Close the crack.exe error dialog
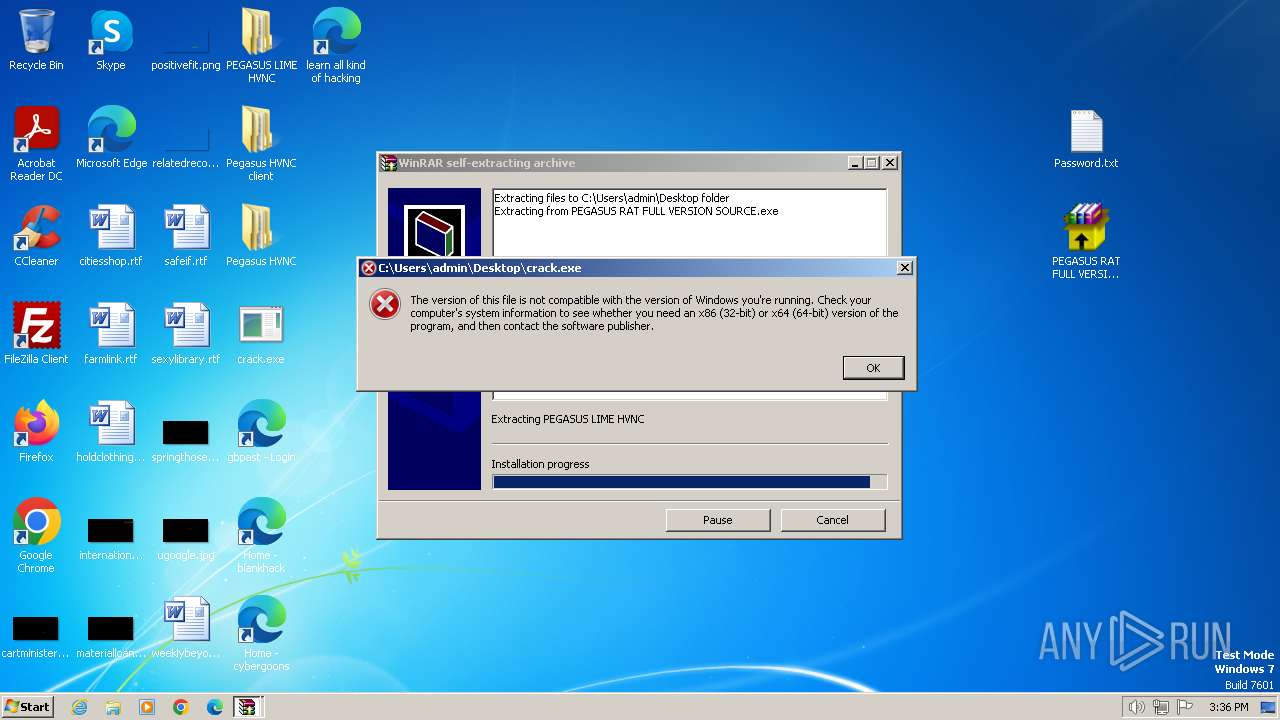Image resolution: width=1280 pixels, height=720 pixels. click(904, 268)
